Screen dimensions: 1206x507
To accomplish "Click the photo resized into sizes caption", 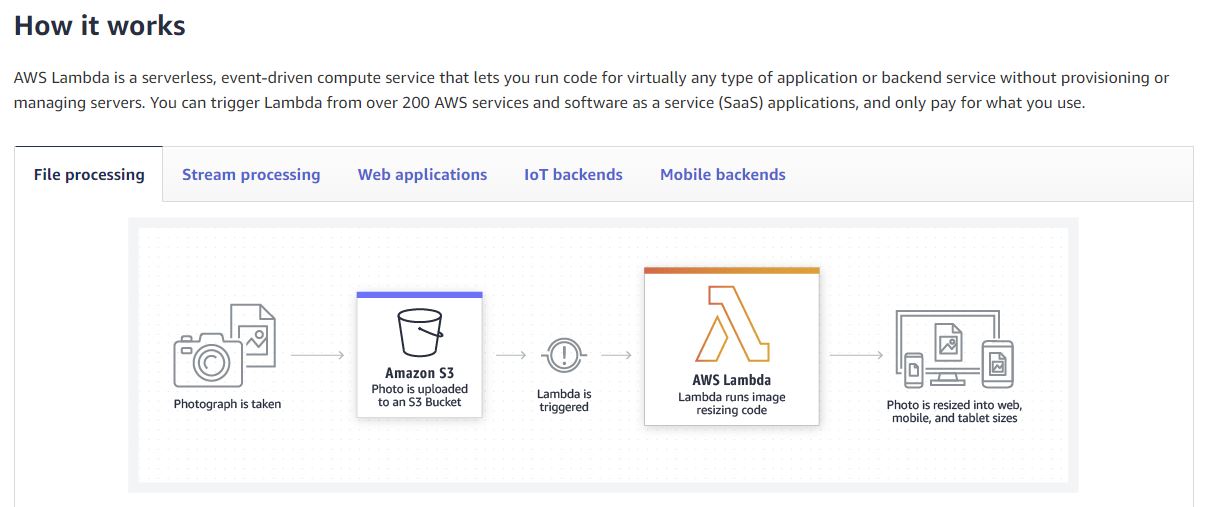I will pyautogui.click(x=954, y=412).
